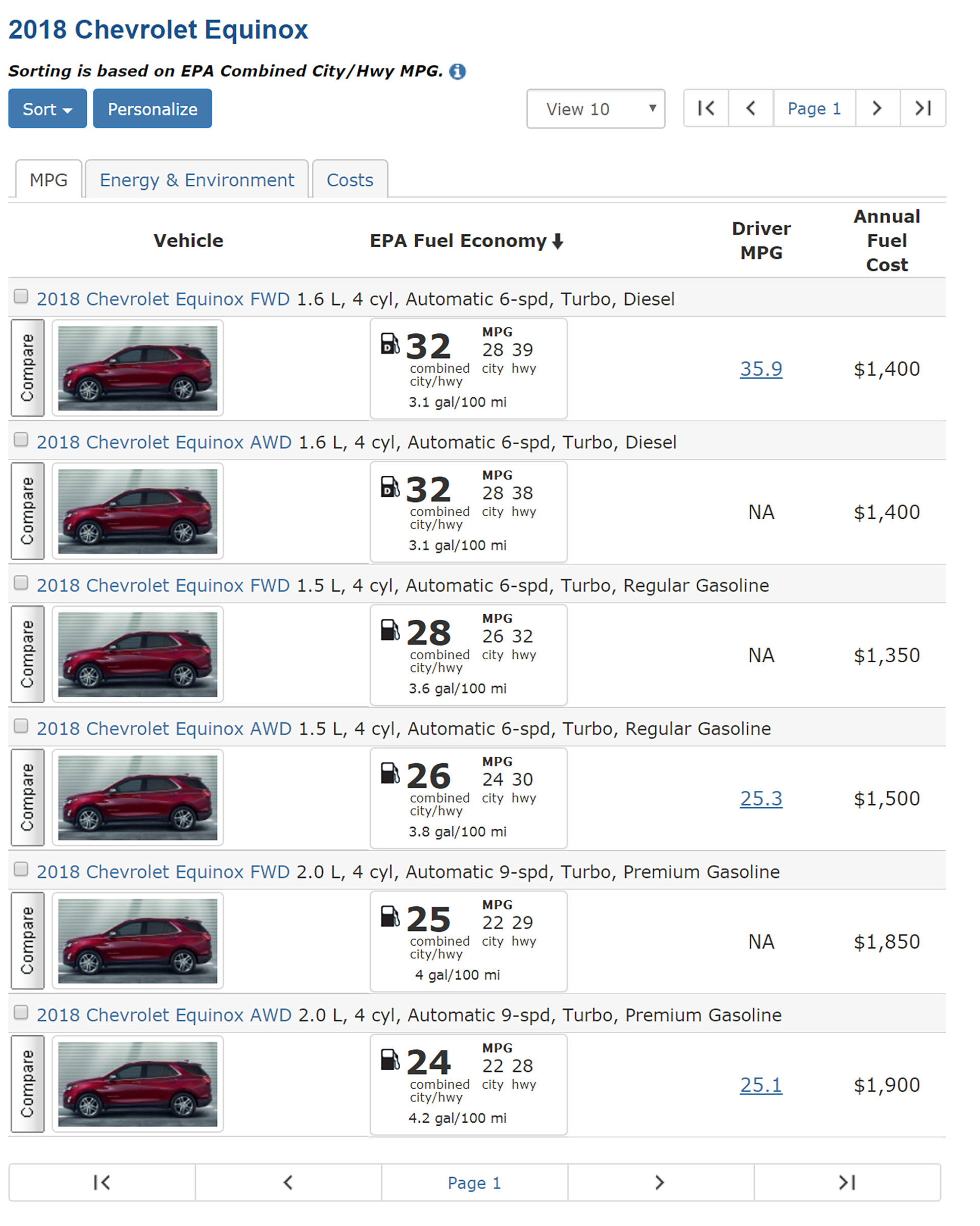This screenshot has width=980, height=1226.
Task: Click the 4.2 gal/100 mi value
Action: tap(458, 1118)
